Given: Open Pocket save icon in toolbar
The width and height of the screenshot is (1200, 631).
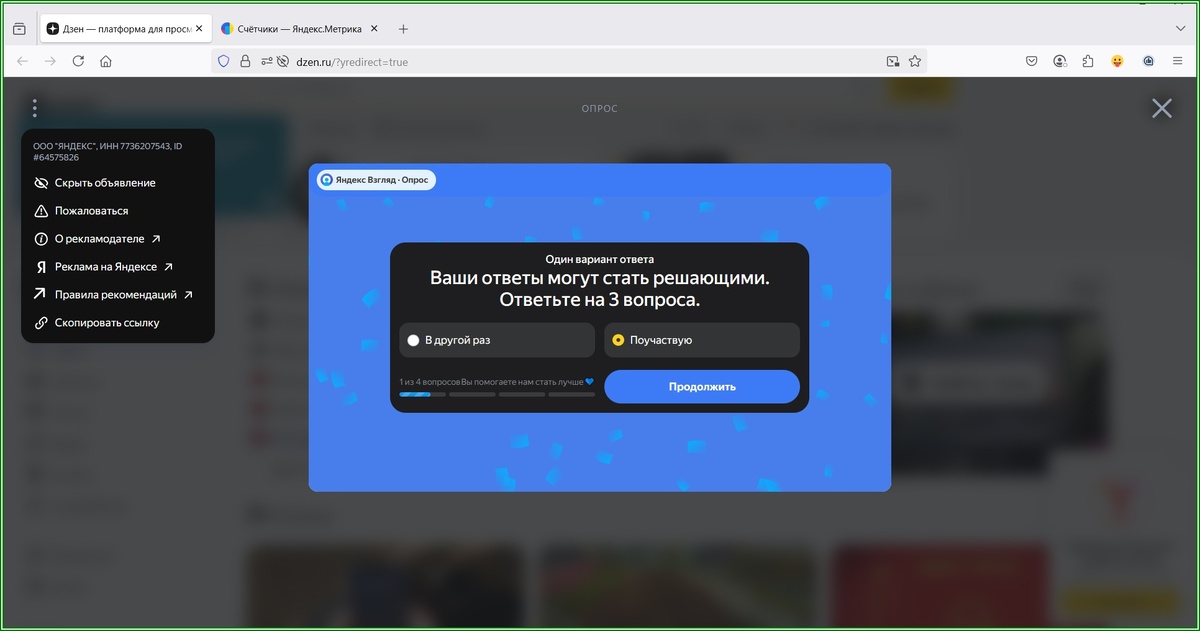Looking at the screenshot, I should coord(1031,61).
